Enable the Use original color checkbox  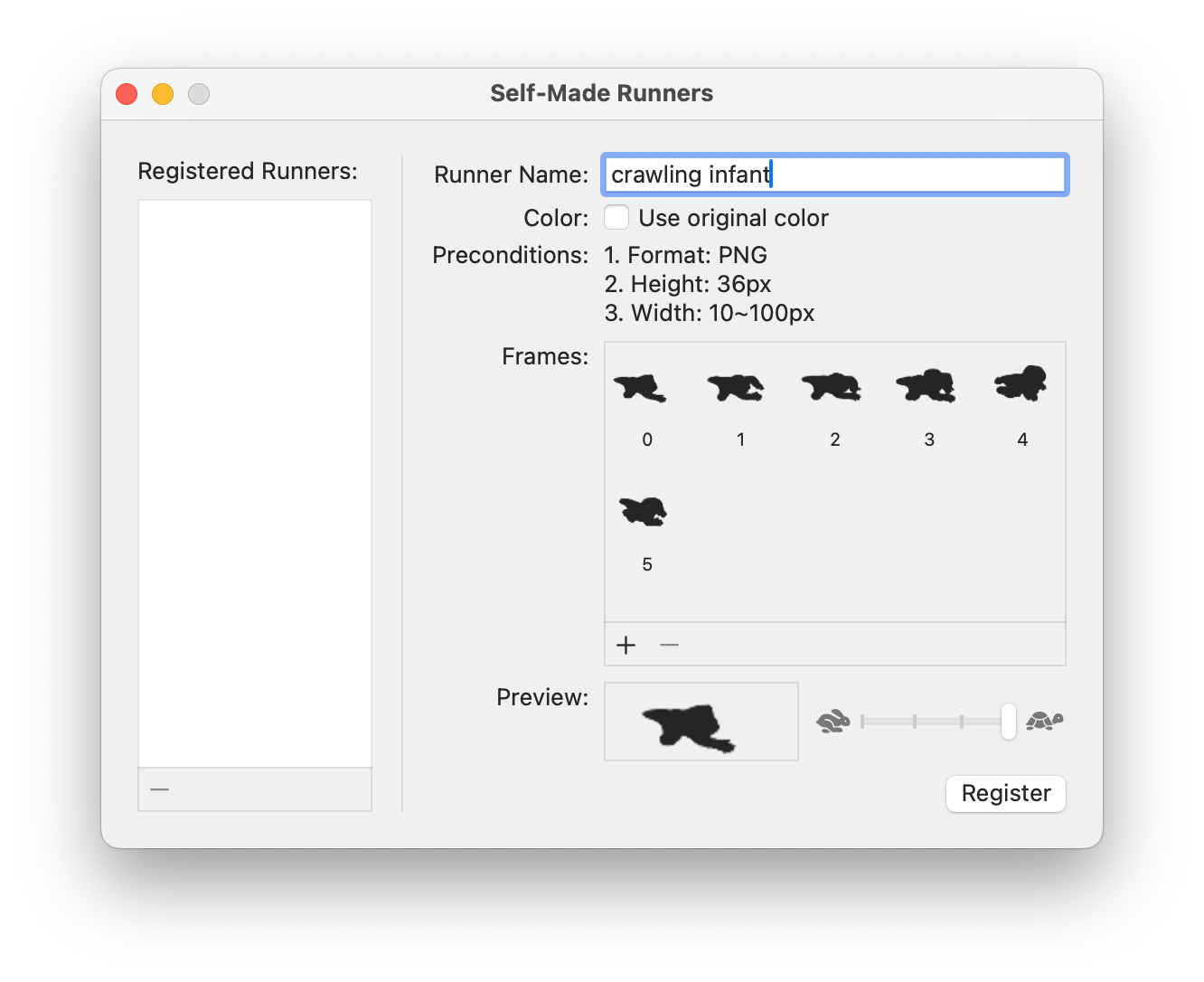pyautogui.click(x=616, y=218)
